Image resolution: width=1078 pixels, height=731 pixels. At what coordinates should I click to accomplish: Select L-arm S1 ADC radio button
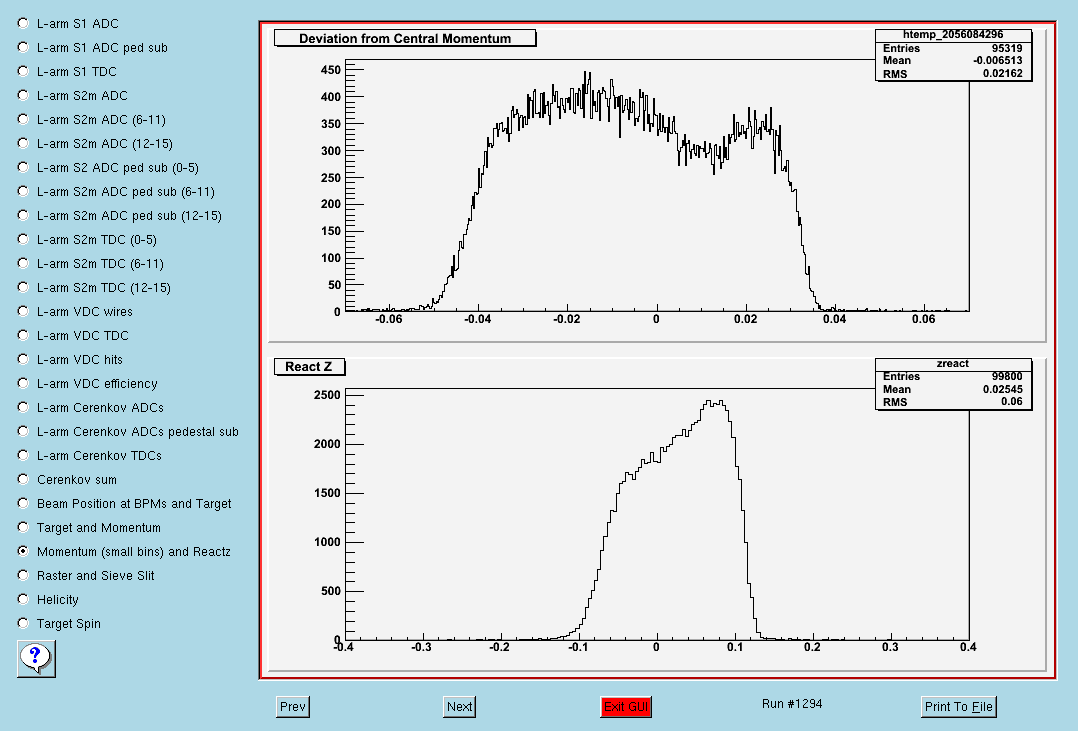[23, 23]
